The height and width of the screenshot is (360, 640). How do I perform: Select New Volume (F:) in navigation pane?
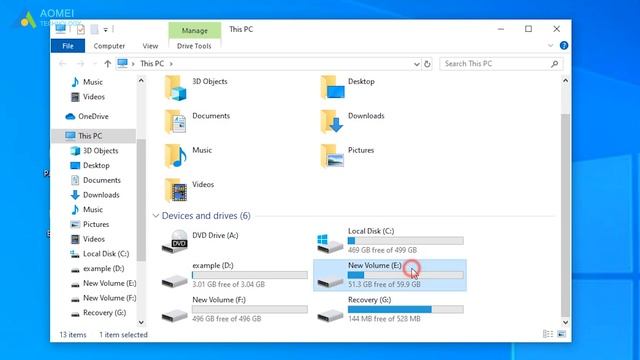click(x=109, y=298)
